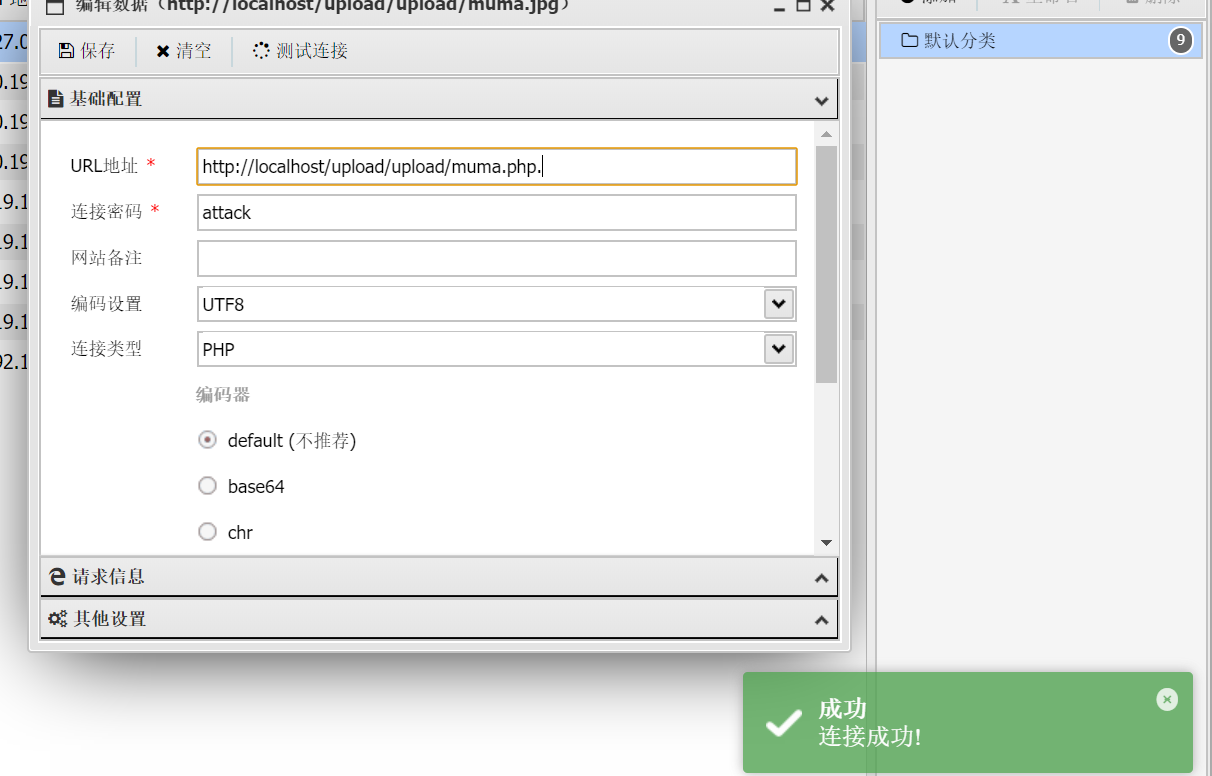Click the clear X icon in toolbar
Image resolution: width=1212 pixels, height=776 pixels.
(x=162, y=51)
